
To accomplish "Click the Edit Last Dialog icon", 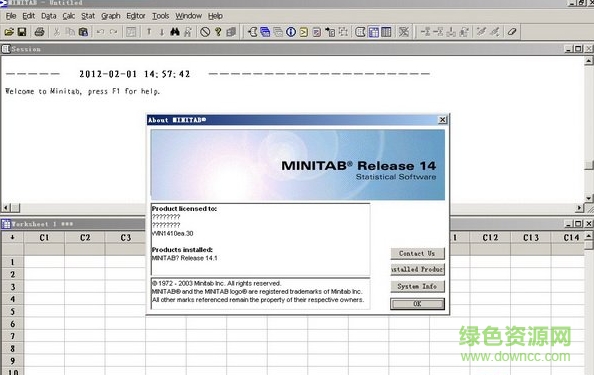I will point(131,32).
